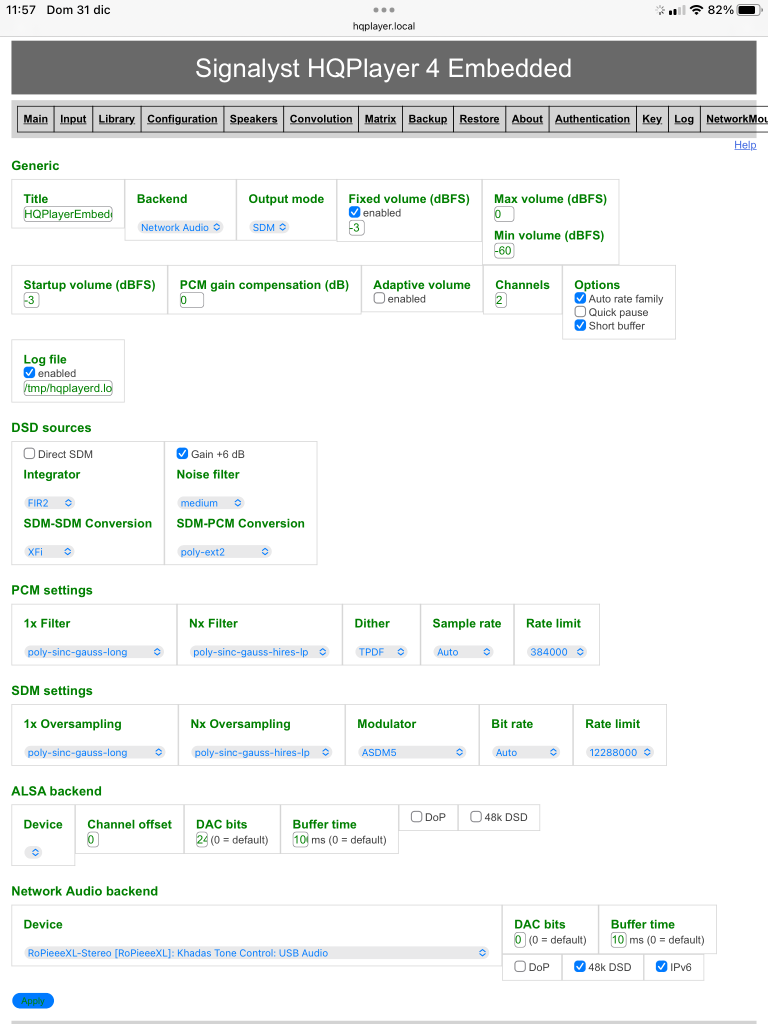Open the PCM Sample rate Auto dropdown

coord(463,652)
